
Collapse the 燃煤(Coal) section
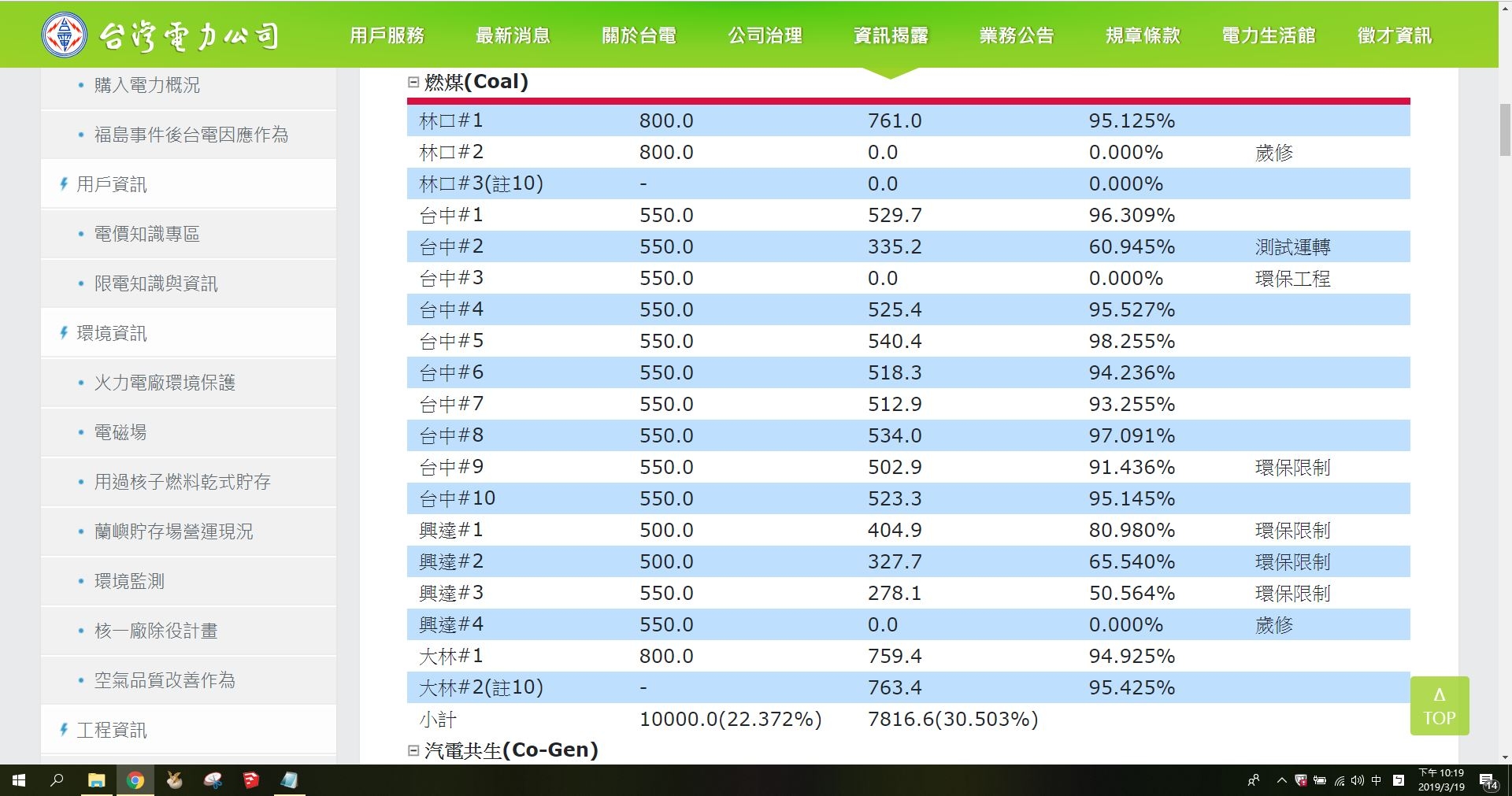pos(413,82)
